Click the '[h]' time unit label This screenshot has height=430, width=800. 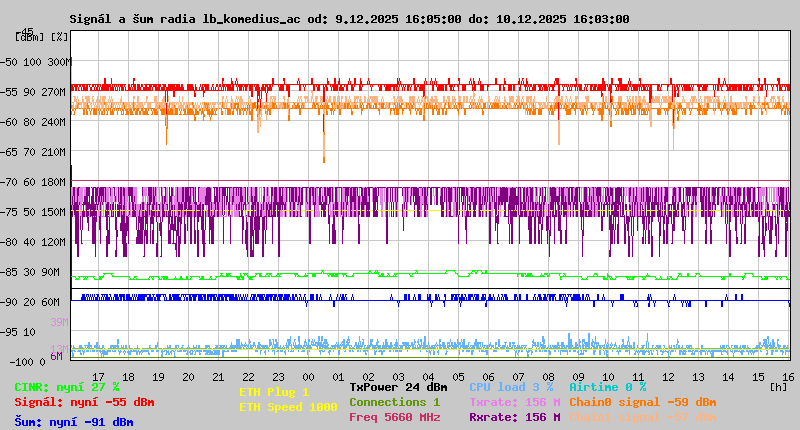pyautogui.click(x=778, y=387)
